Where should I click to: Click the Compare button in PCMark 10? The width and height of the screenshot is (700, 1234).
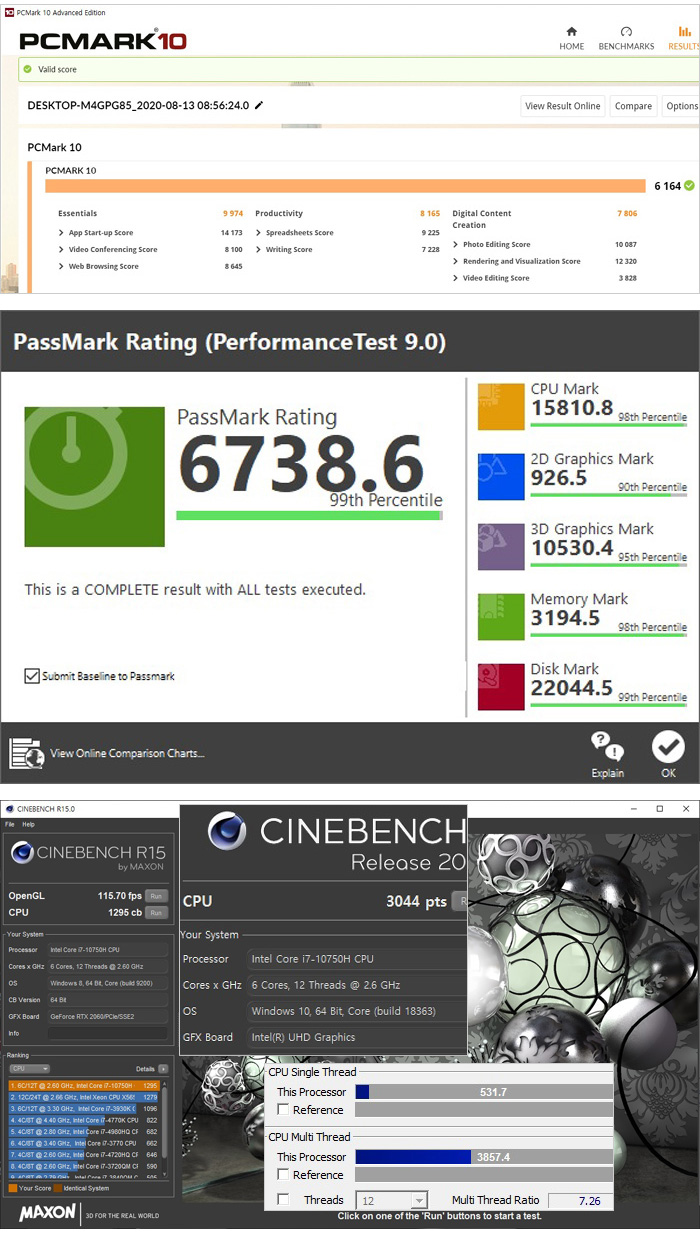point(633,106)
